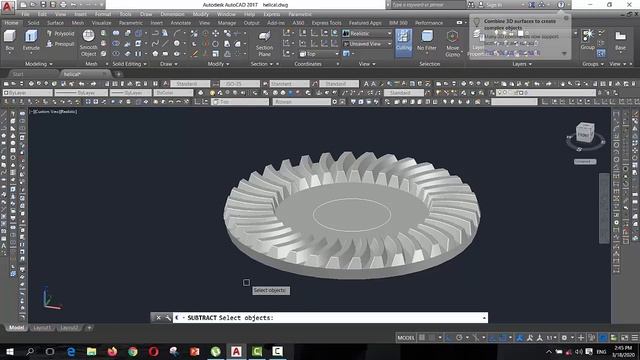Open the Top UCS dropdown

click(320, 54)
